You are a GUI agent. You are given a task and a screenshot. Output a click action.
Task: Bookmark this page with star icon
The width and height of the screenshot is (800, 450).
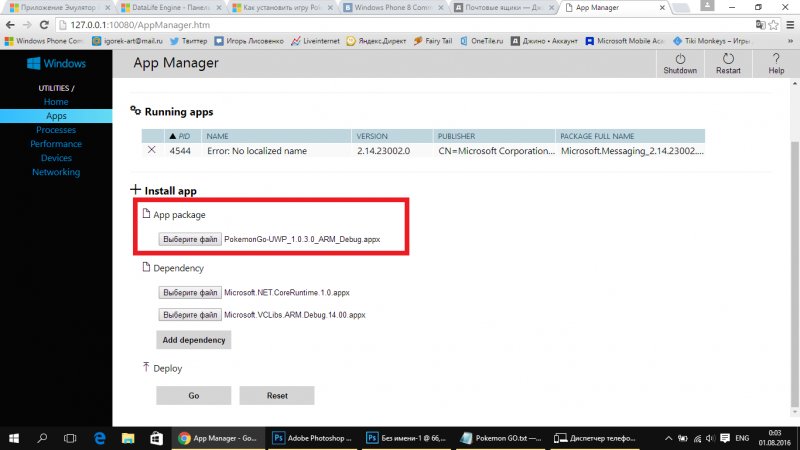(763, 24)
